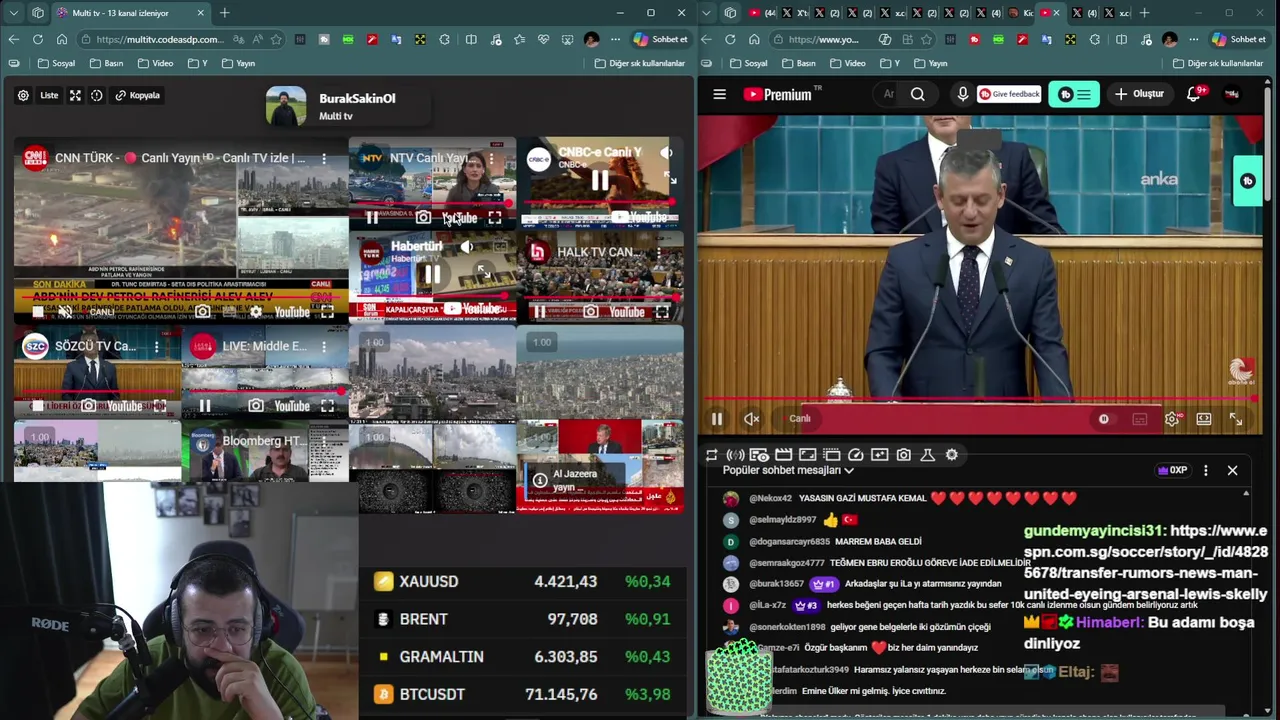Stop the CNN TÜRK player
Image resolution: width=1280 pixels, height=720 pixels.
coord(38,312)
